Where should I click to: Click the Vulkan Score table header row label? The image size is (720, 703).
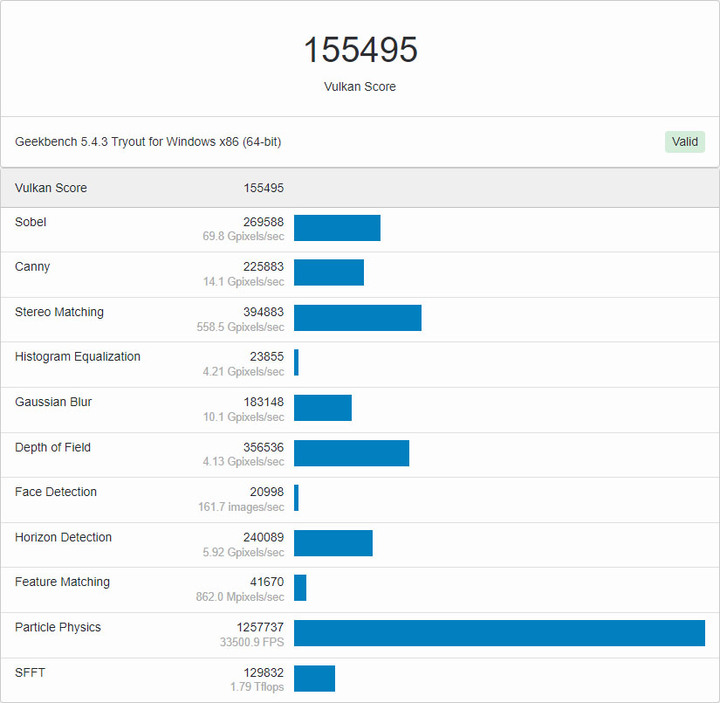click(51, 188)
